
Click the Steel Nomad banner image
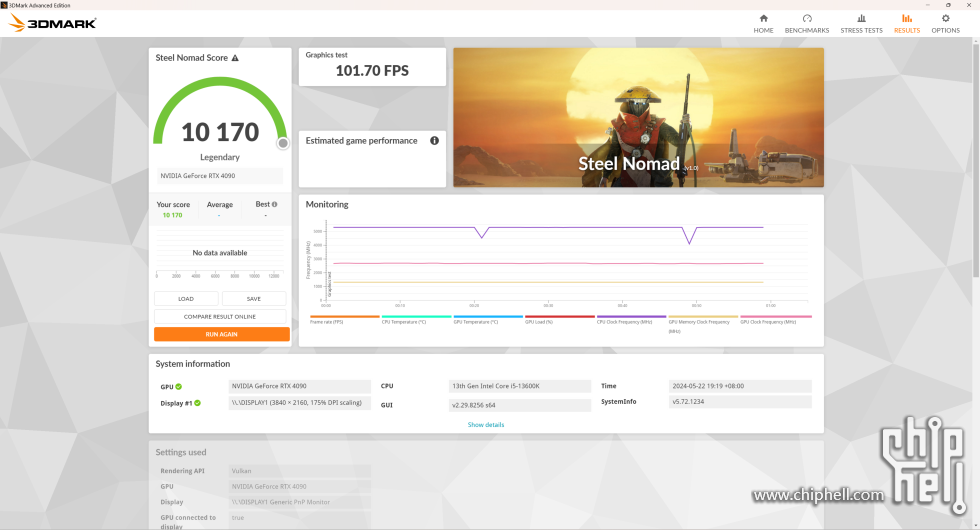click(638, 118)
